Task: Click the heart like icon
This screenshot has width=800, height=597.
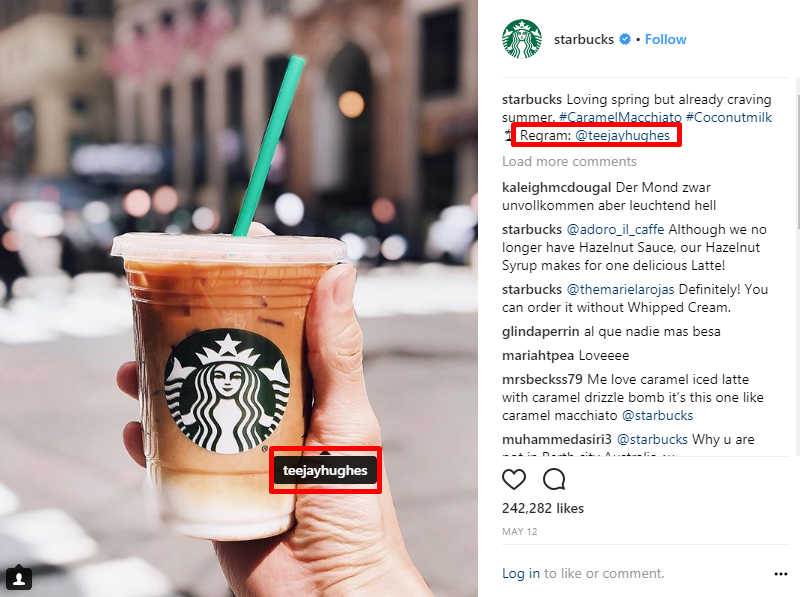Action: 514,479
